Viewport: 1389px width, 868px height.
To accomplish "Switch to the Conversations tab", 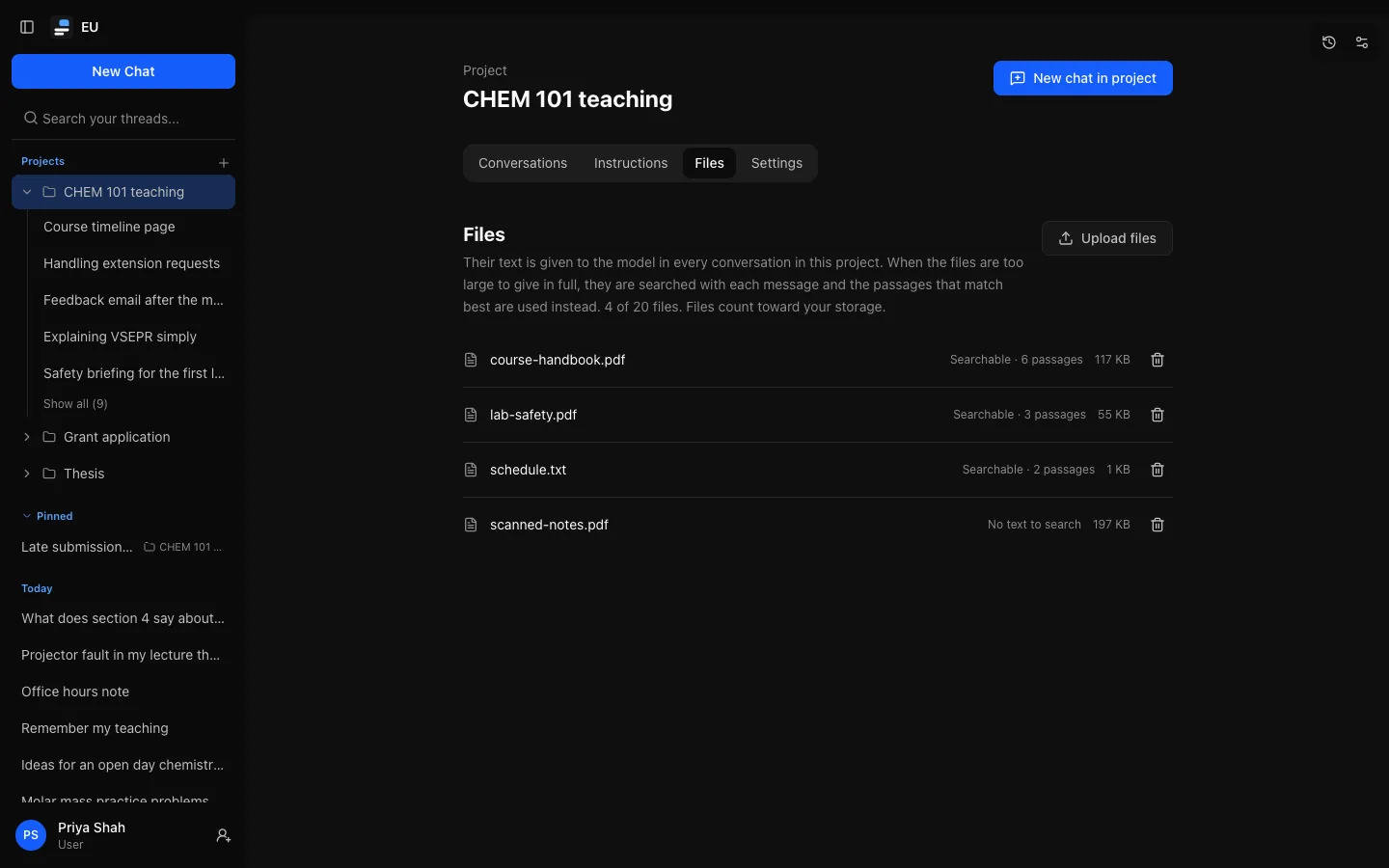I will click(523, 163).
